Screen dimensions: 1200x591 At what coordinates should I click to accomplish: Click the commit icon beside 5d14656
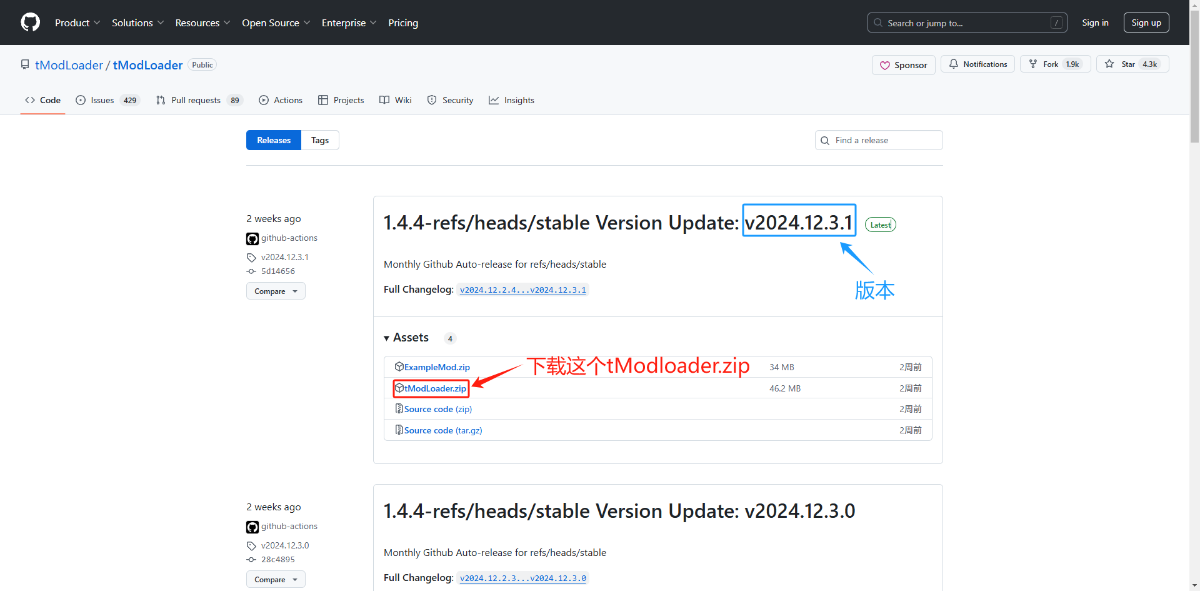250,271
